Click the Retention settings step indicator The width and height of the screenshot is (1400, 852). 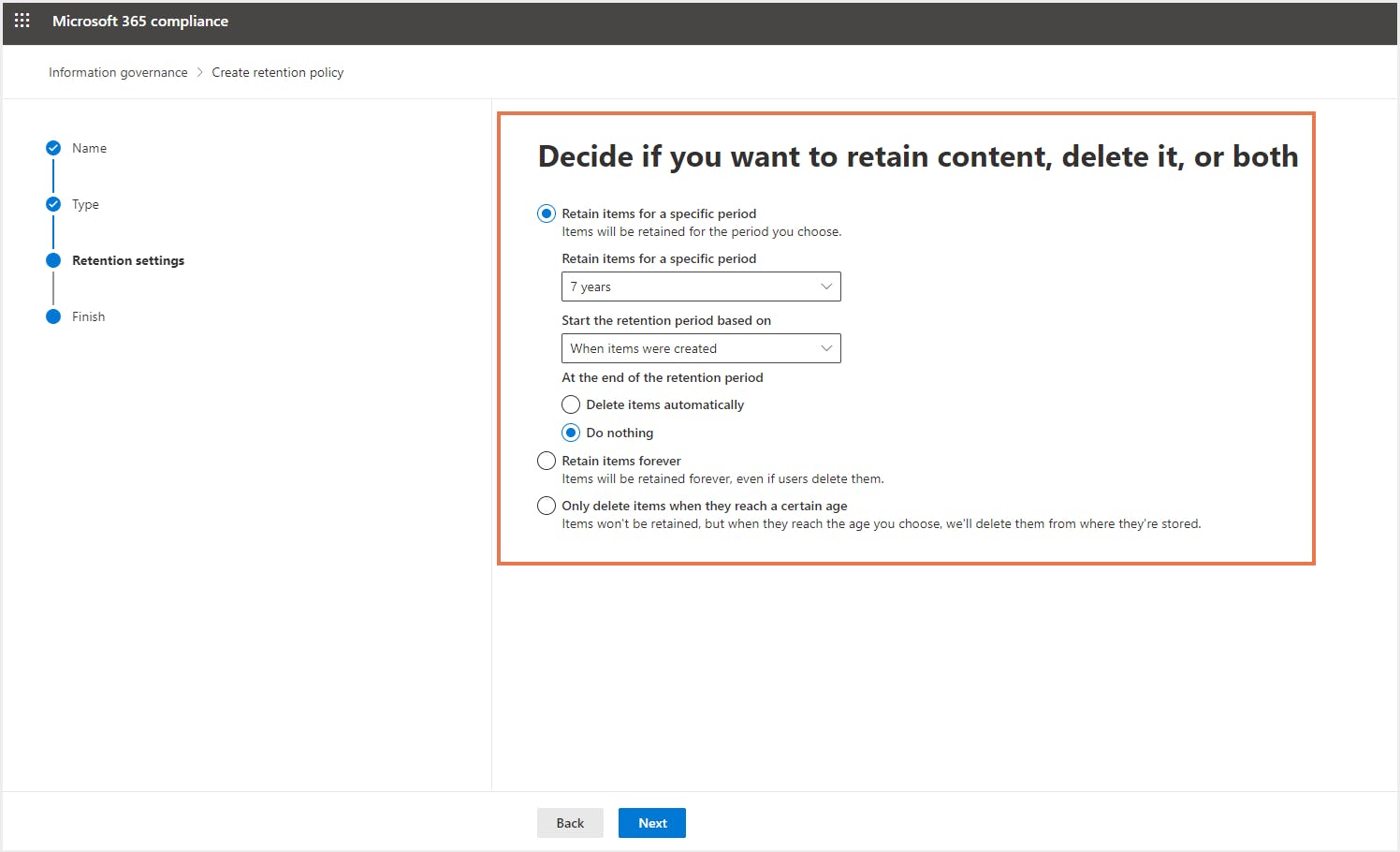pos(53,260)
